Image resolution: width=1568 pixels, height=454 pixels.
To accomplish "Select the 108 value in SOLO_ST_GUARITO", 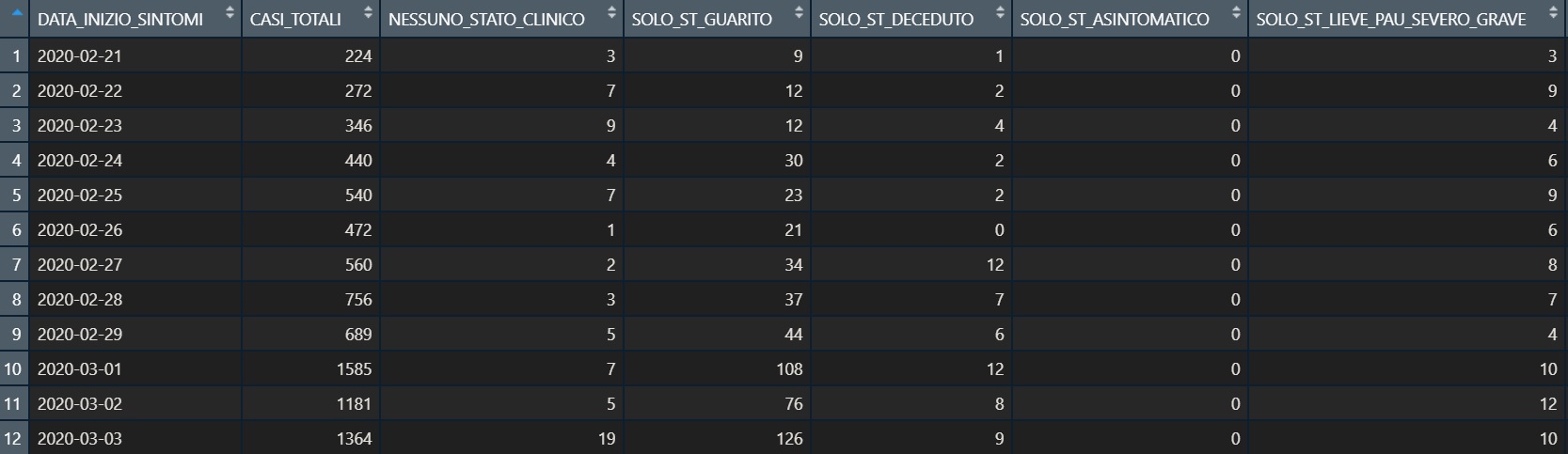I will point(789,369).
